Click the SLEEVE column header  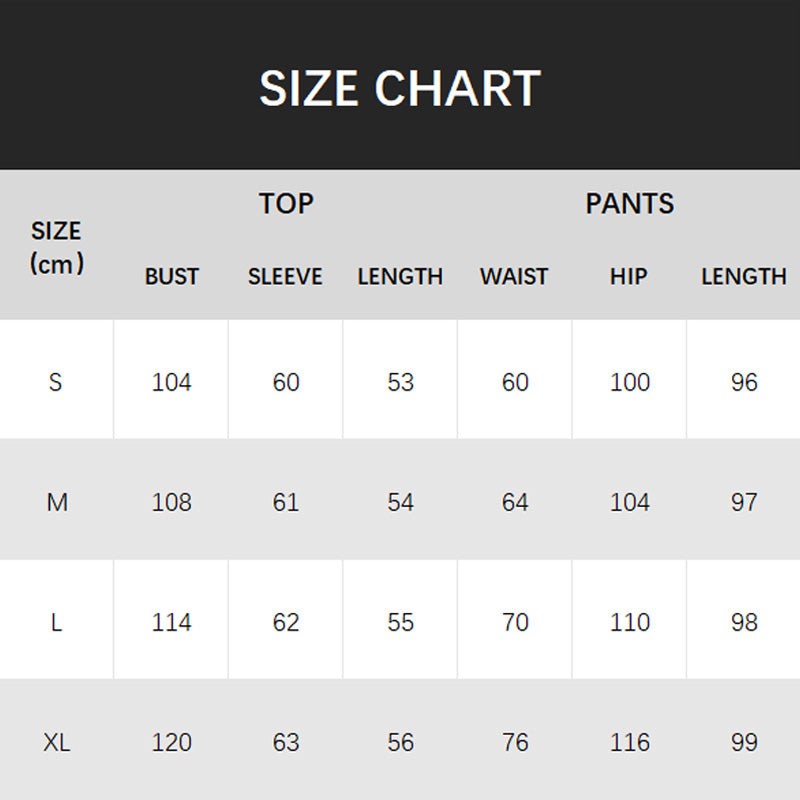point(286,276)
